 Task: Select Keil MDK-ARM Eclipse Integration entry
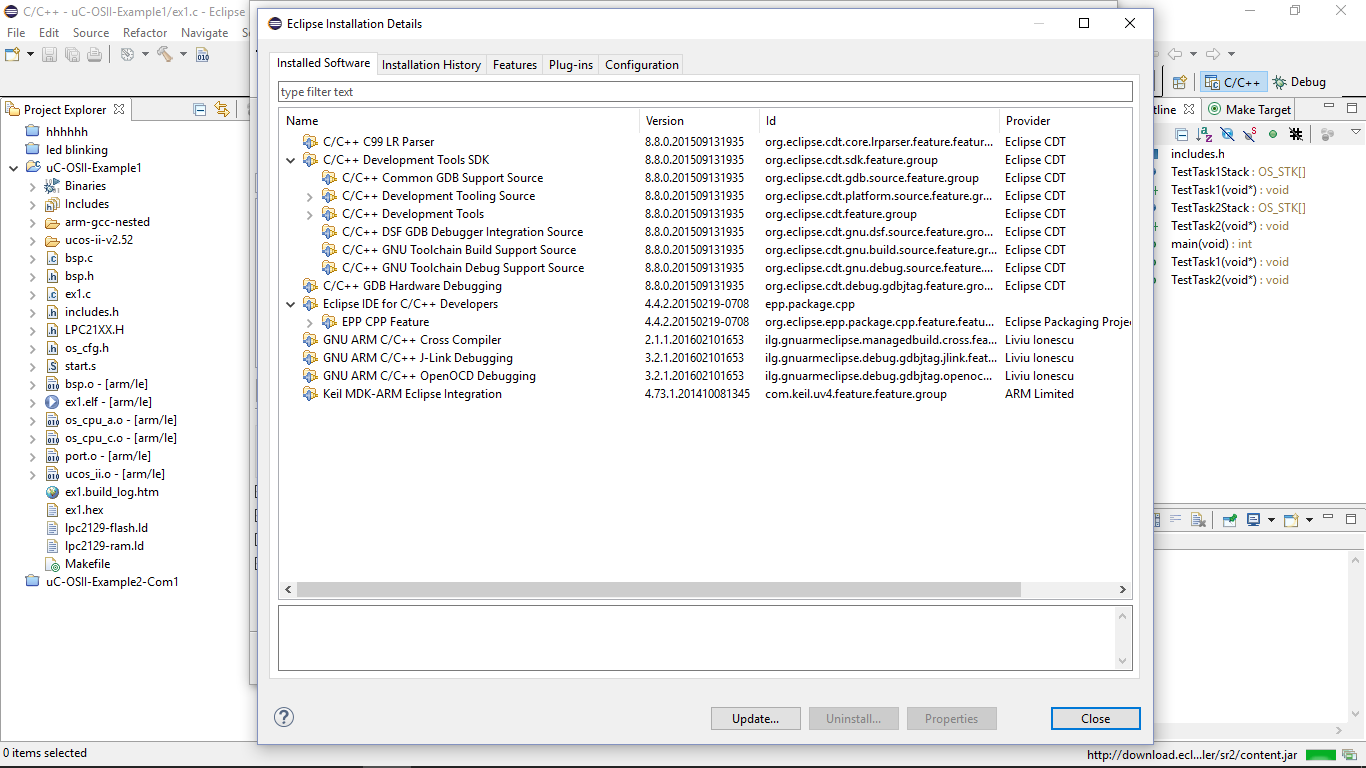(x=412, y=394)
